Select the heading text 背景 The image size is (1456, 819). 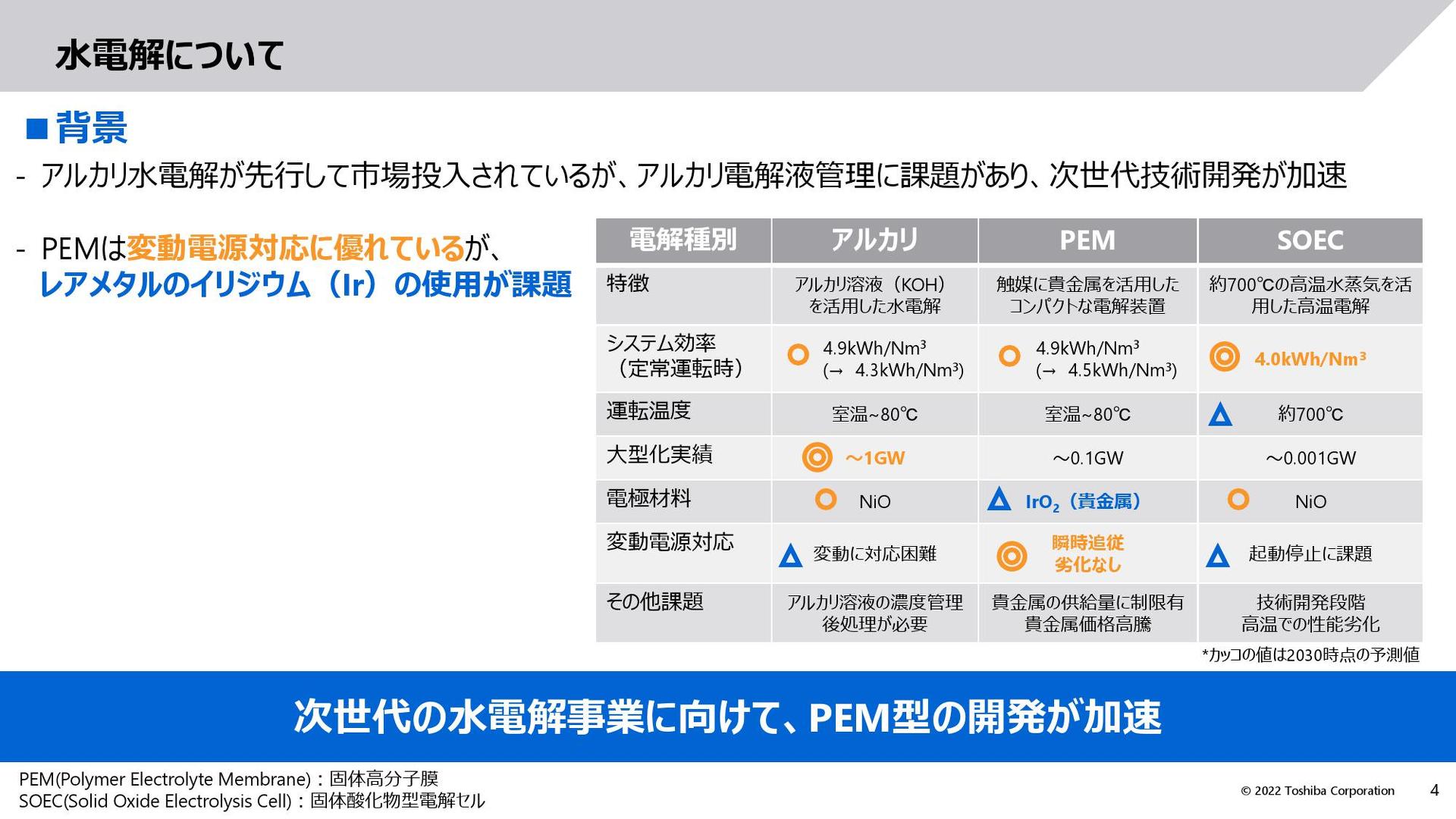pos(91,127)
